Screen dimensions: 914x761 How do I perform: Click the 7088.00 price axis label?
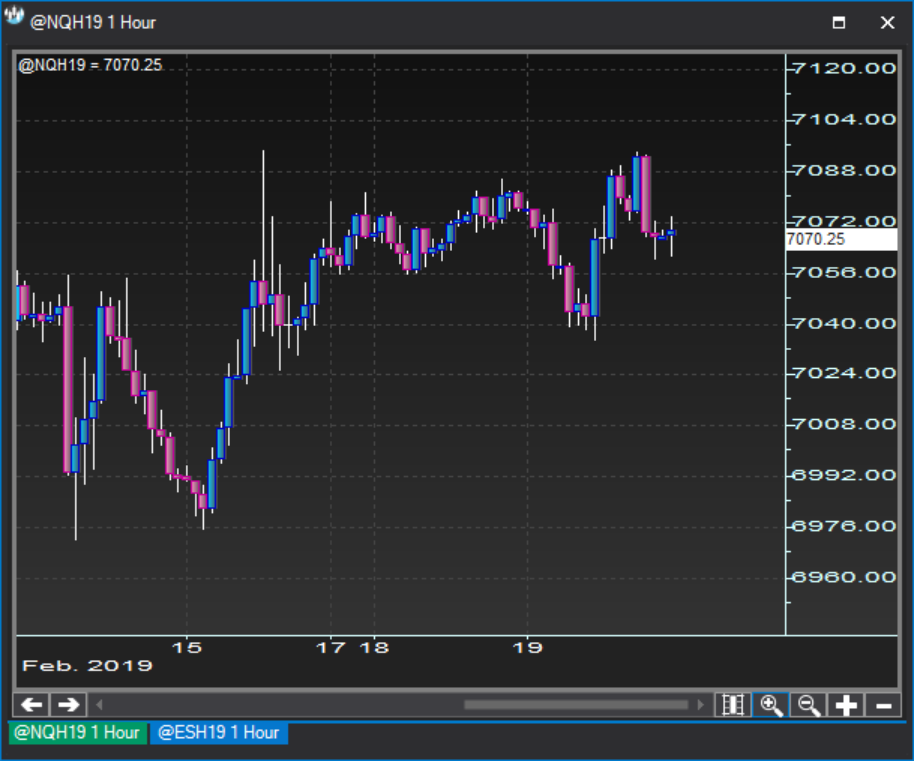[845, 170]
